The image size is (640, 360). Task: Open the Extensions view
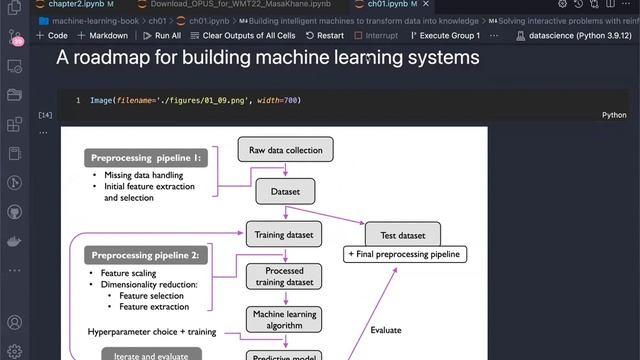point(15,124)
